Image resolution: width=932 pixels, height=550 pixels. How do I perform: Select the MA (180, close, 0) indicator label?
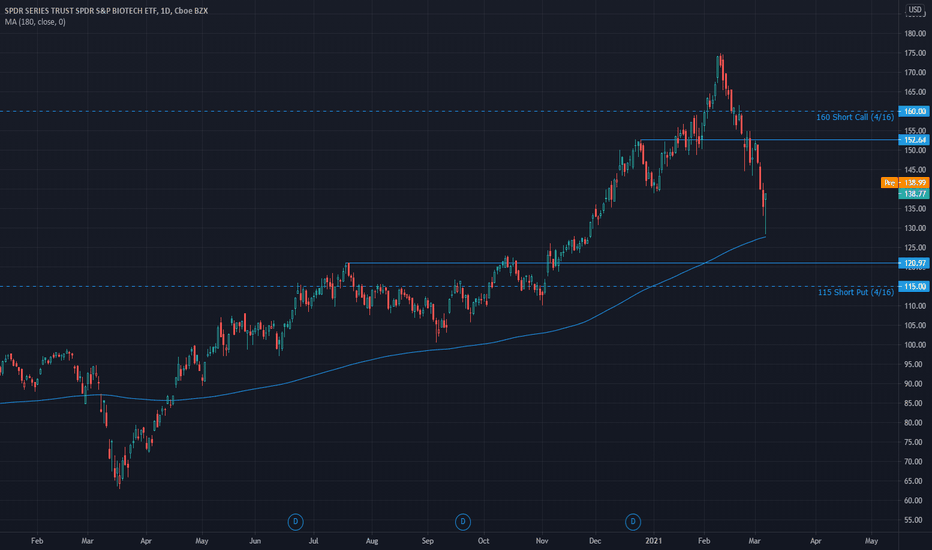pyautogui.click(x=35, y=22)
